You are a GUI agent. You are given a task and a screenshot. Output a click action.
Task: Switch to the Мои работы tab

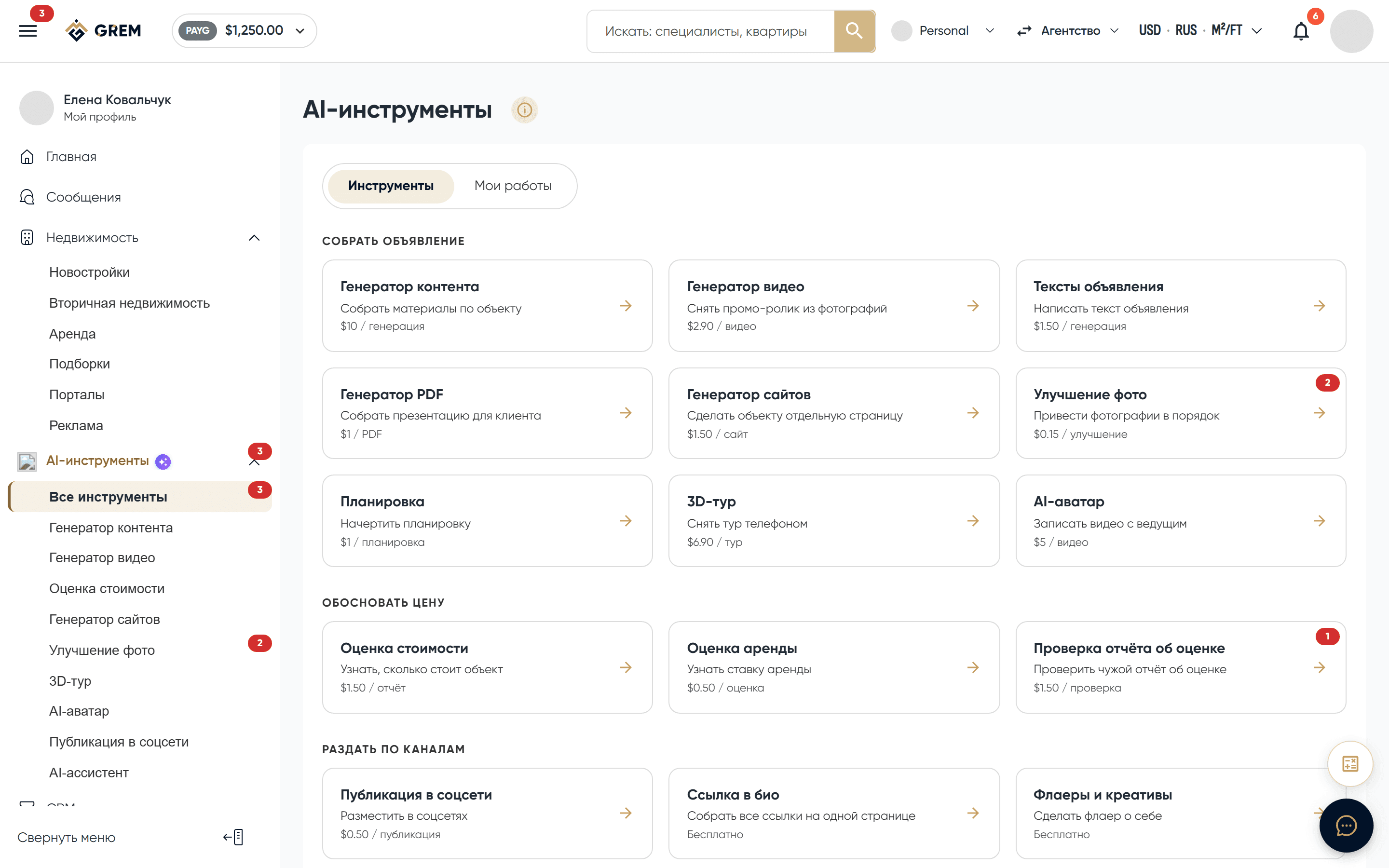click(x=513, y=186)
